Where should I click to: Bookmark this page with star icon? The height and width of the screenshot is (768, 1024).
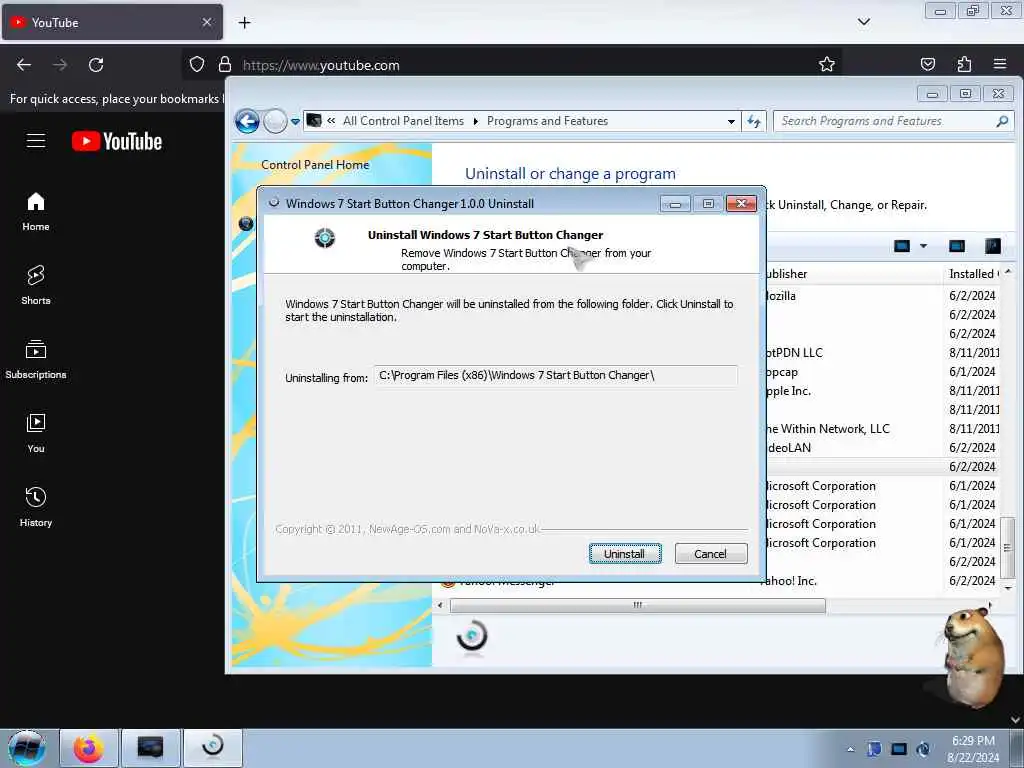[827, 64]
